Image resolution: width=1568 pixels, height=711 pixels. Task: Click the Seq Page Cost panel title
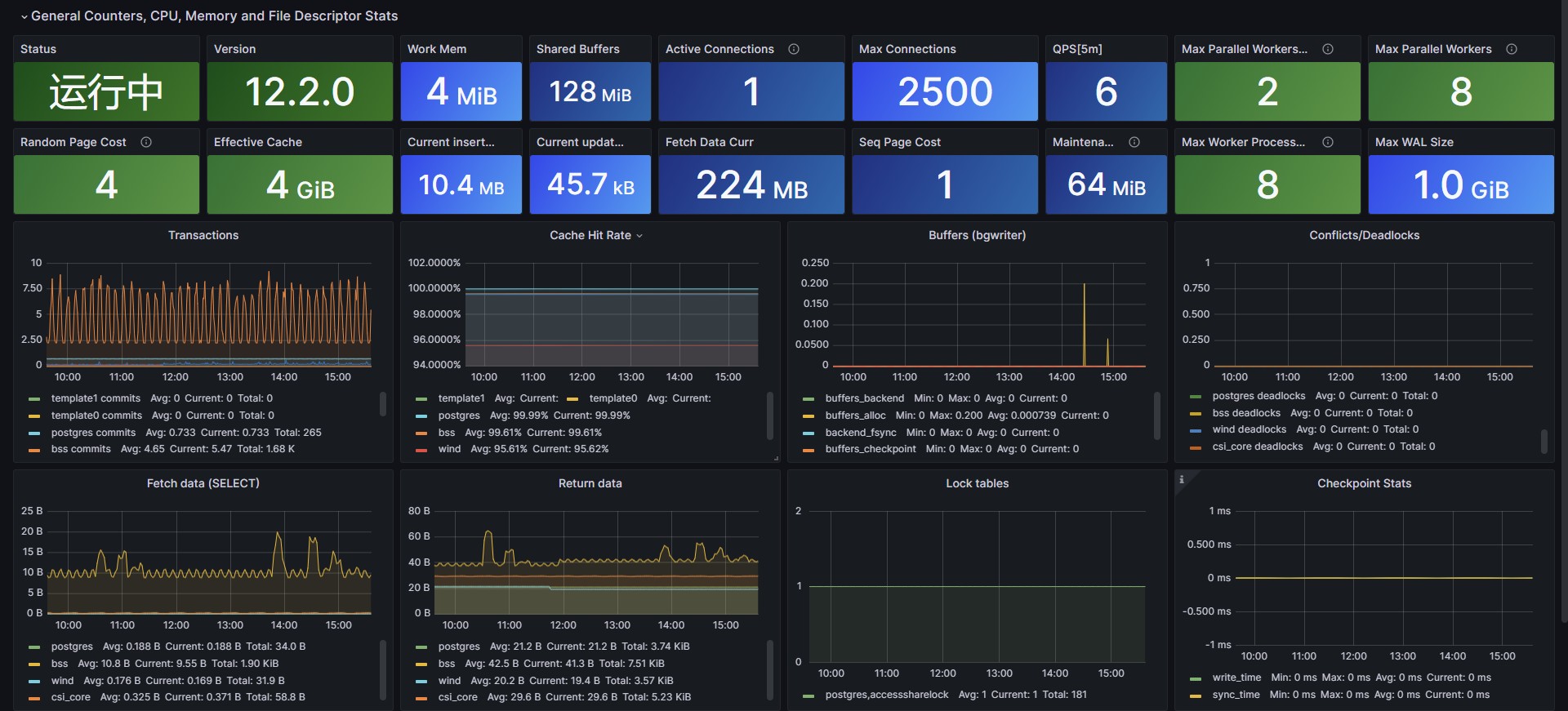(x=900, y=142)
